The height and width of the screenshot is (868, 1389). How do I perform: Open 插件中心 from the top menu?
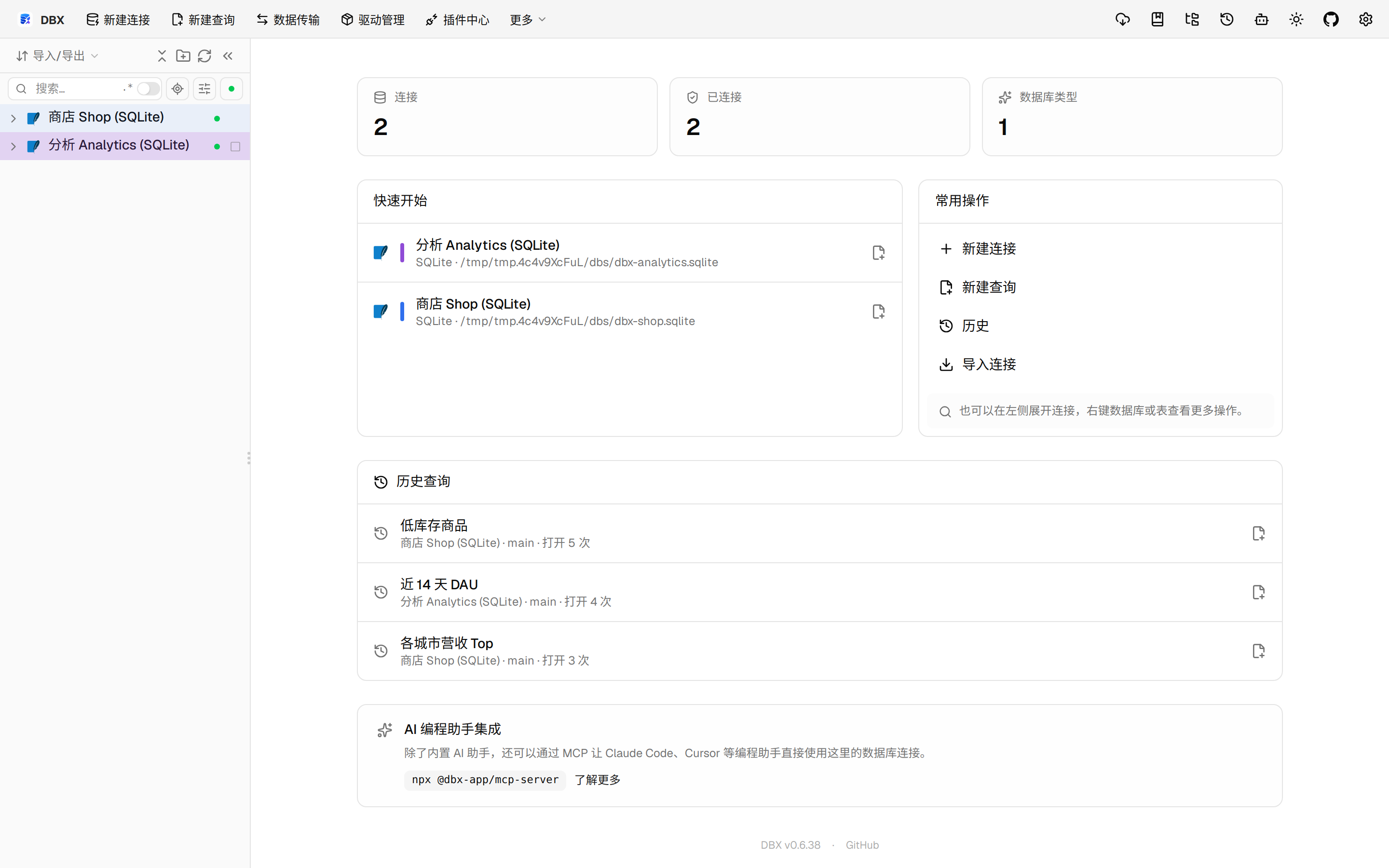pyautogui.click(x=457, y=19)
